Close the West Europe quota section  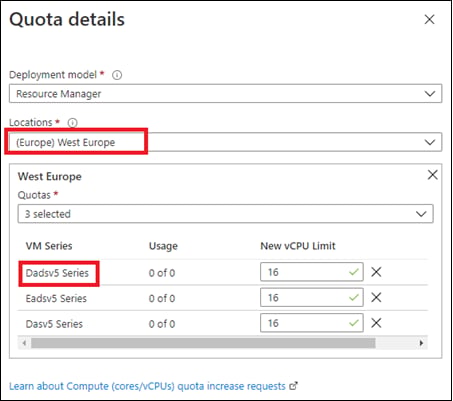click(432, 174)
